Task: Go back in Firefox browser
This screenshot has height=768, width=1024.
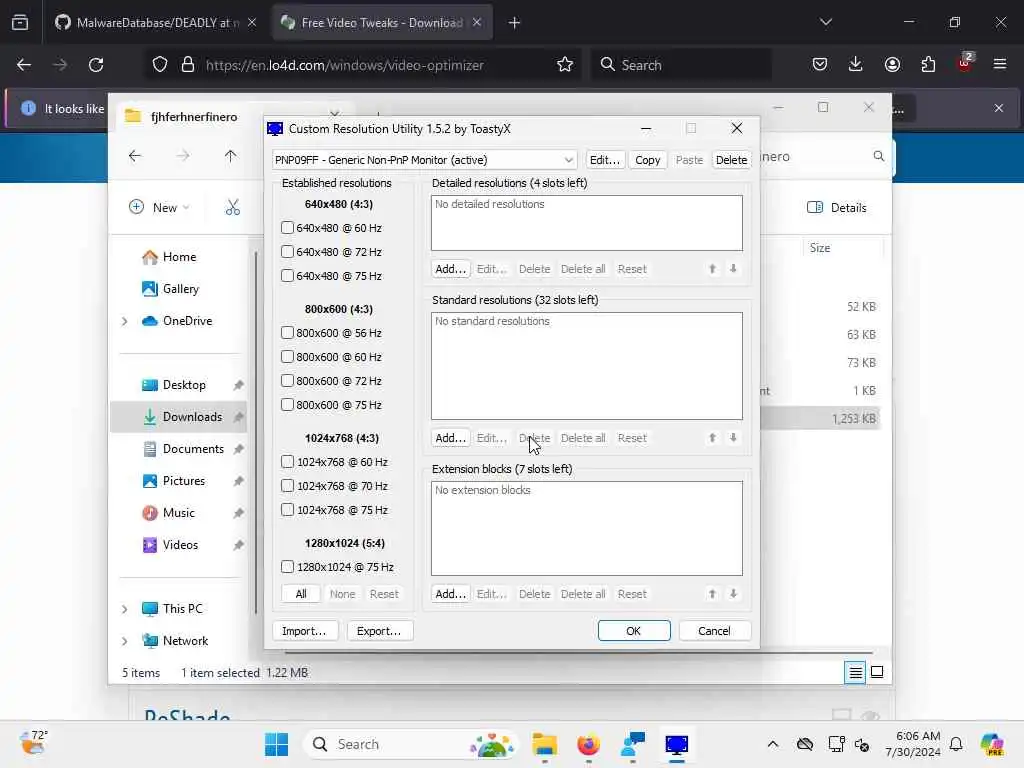Action: point(24,65)
